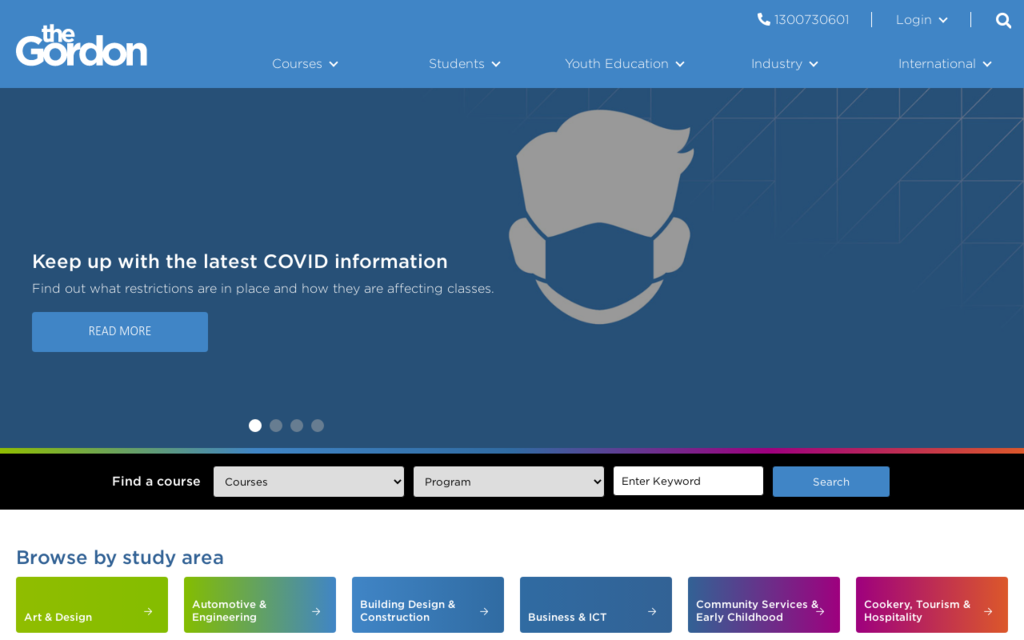
Task: Switch to the second carousel slide dot
Action: pyautogui.click(x=276, y=426)
